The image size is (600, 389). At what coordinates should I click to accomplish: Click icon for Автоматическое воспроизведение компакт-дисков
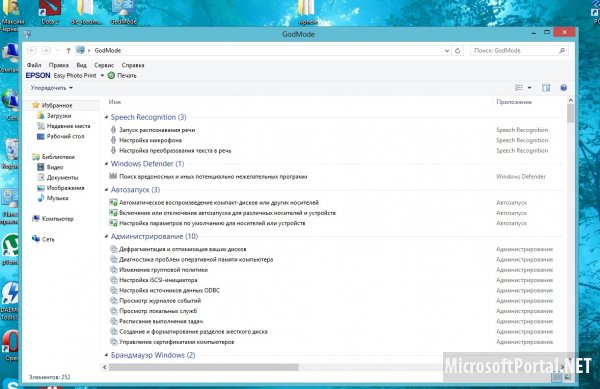pos(113,202)
